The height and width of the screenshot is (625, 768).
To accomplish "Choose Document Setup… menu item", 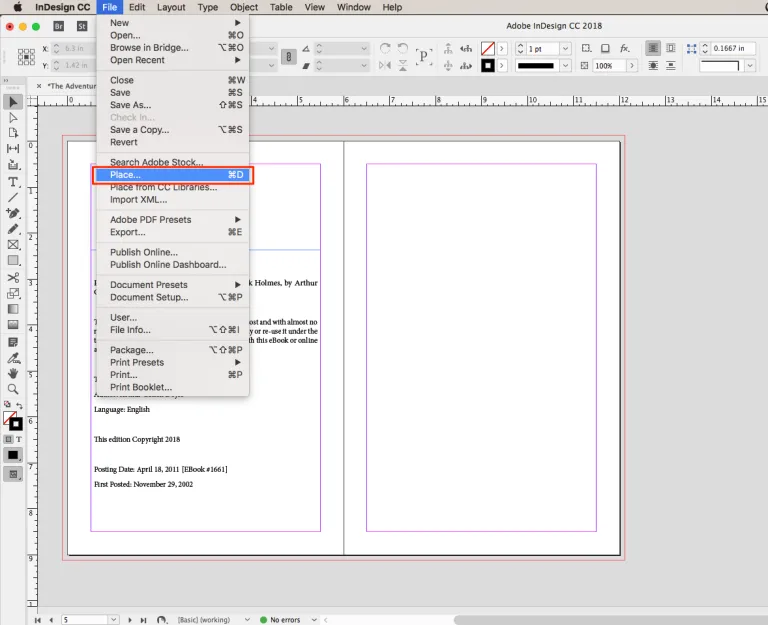I will [x=173, y=297].
